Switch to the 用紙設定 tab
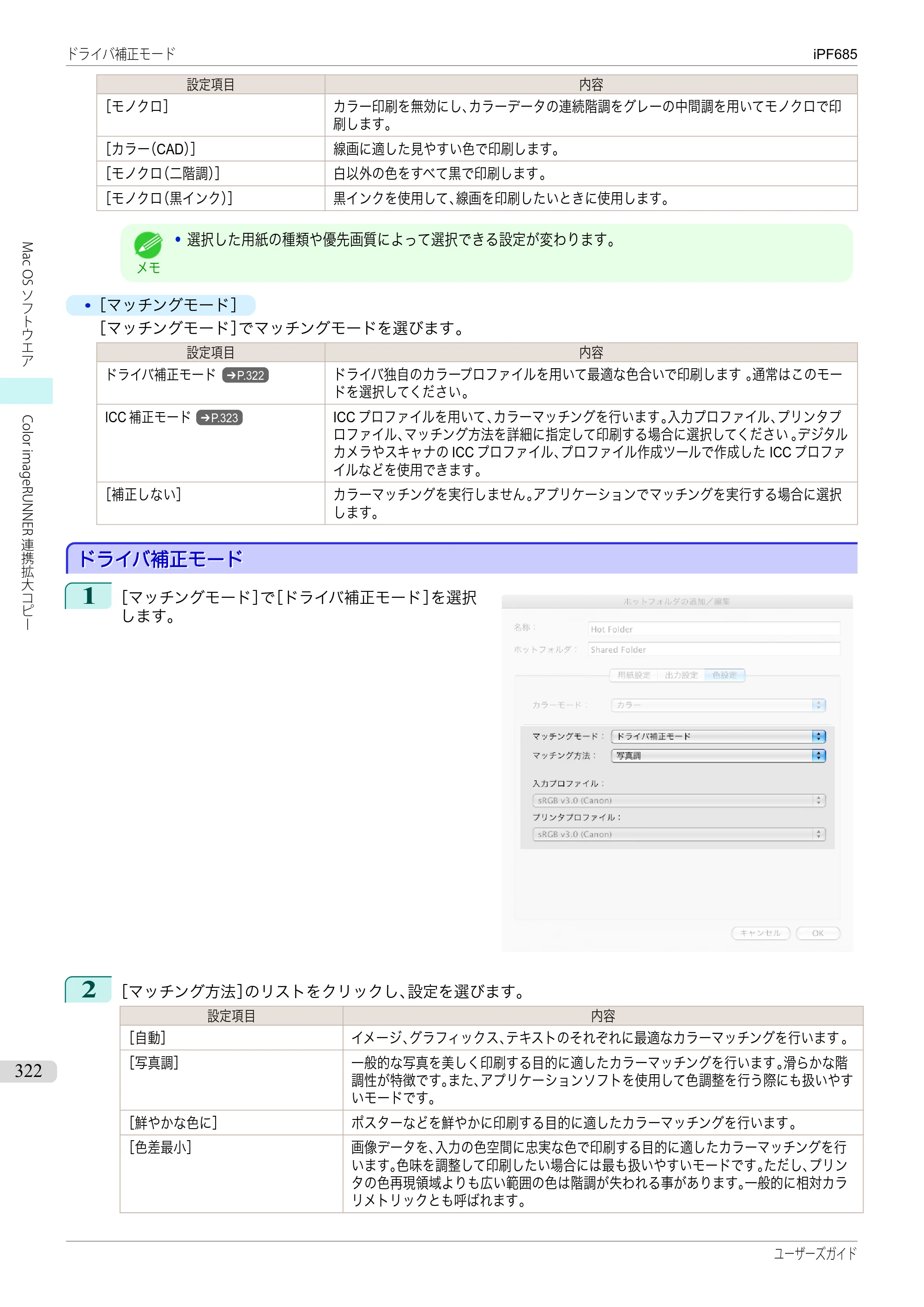The width and height of the screenshot is (924, 1307). [634, 675]
